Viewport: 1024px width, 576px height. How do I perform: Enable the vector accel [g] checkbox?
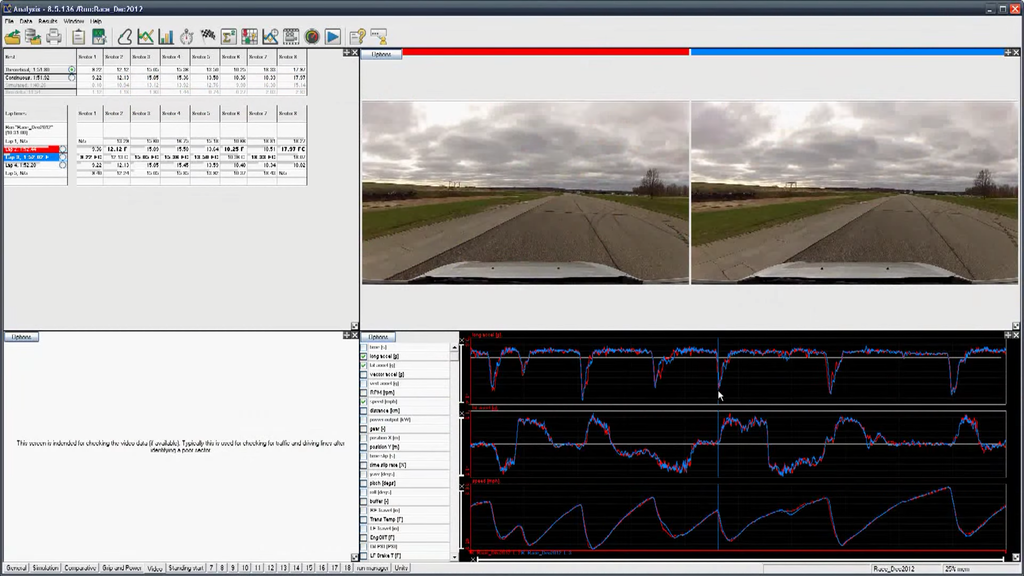pyautogui.click(x=364, y=374)
